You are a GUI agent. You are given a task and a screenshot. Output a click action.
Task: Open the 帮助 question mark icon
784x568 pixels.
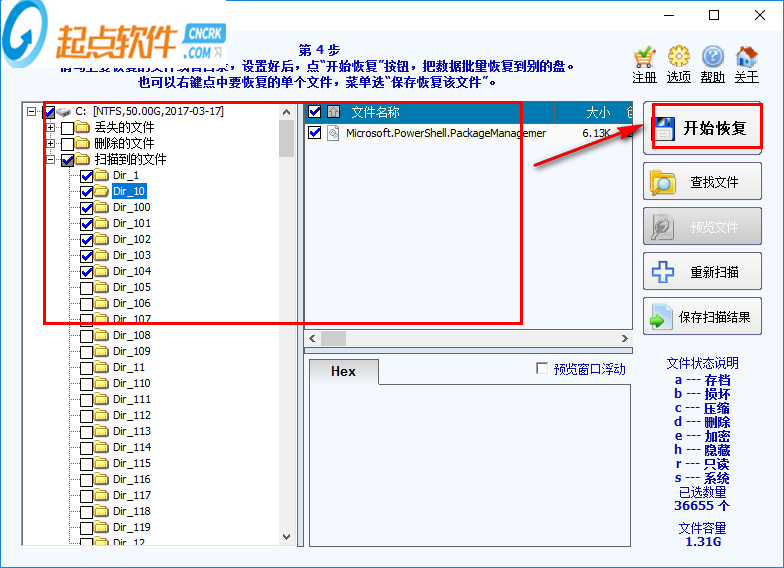click(712, 57)
